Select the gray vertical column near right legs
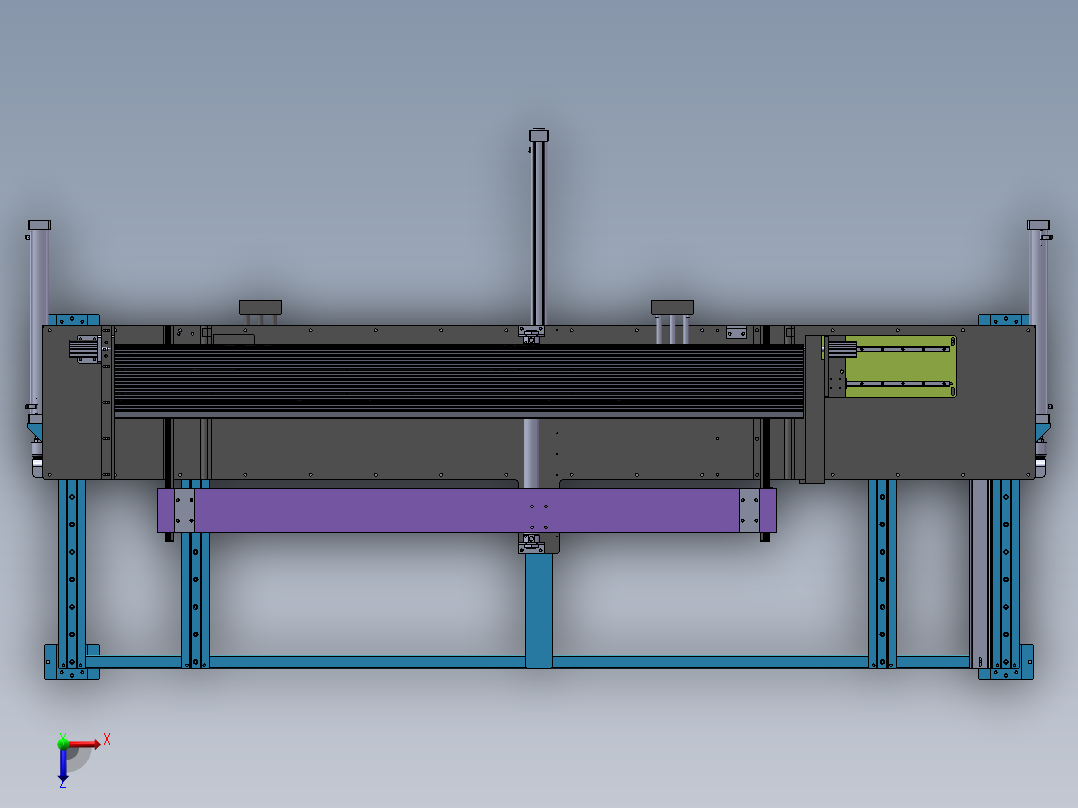The image size is (1078, 808). [979, 574]
